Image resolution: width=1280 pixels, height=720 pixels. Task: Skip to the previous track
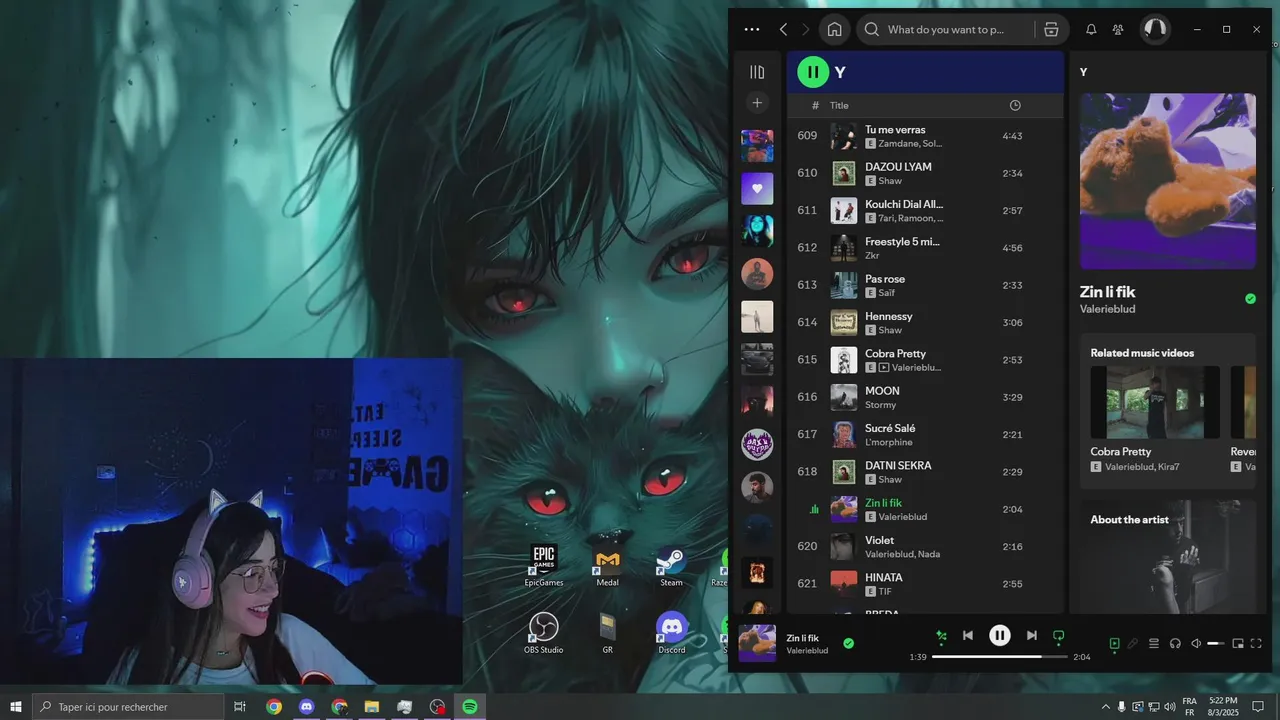pyautogui.click(x=968, y=635)
